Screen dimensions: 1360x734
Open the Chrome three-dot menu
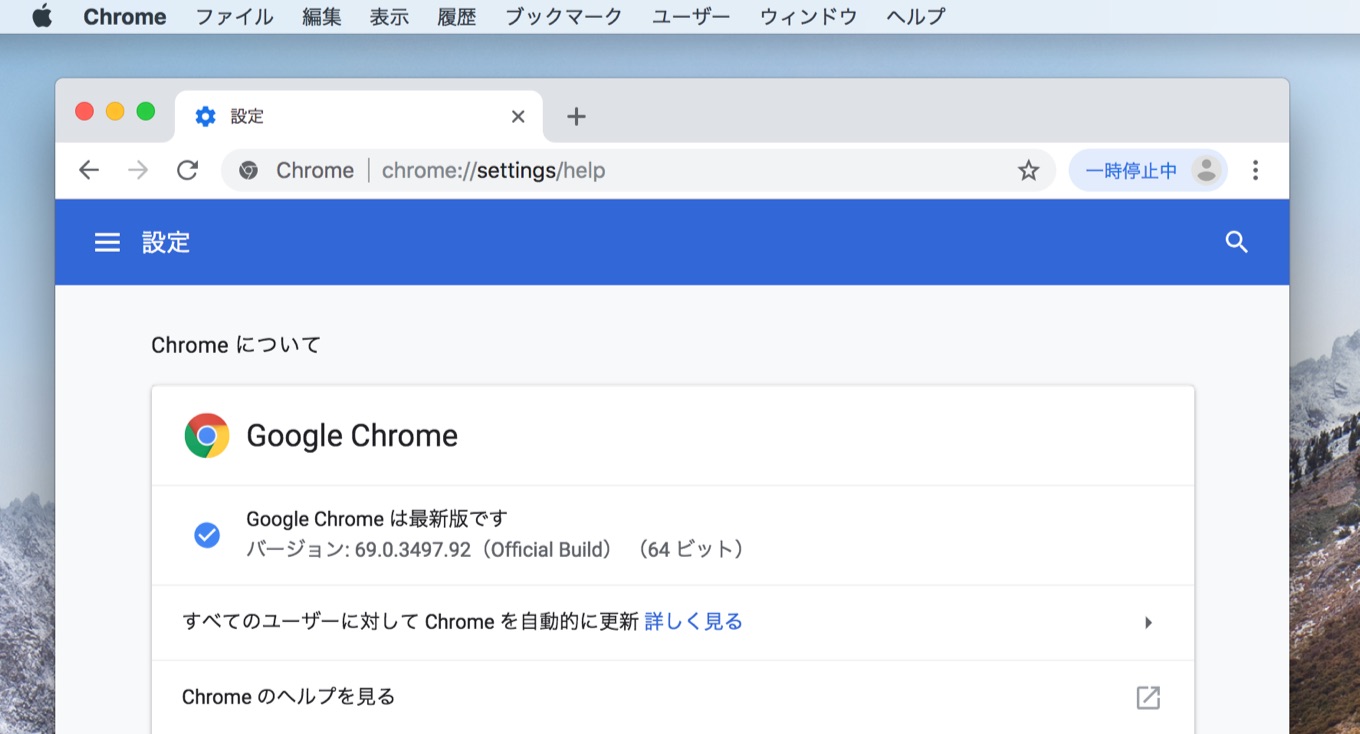1255,170
